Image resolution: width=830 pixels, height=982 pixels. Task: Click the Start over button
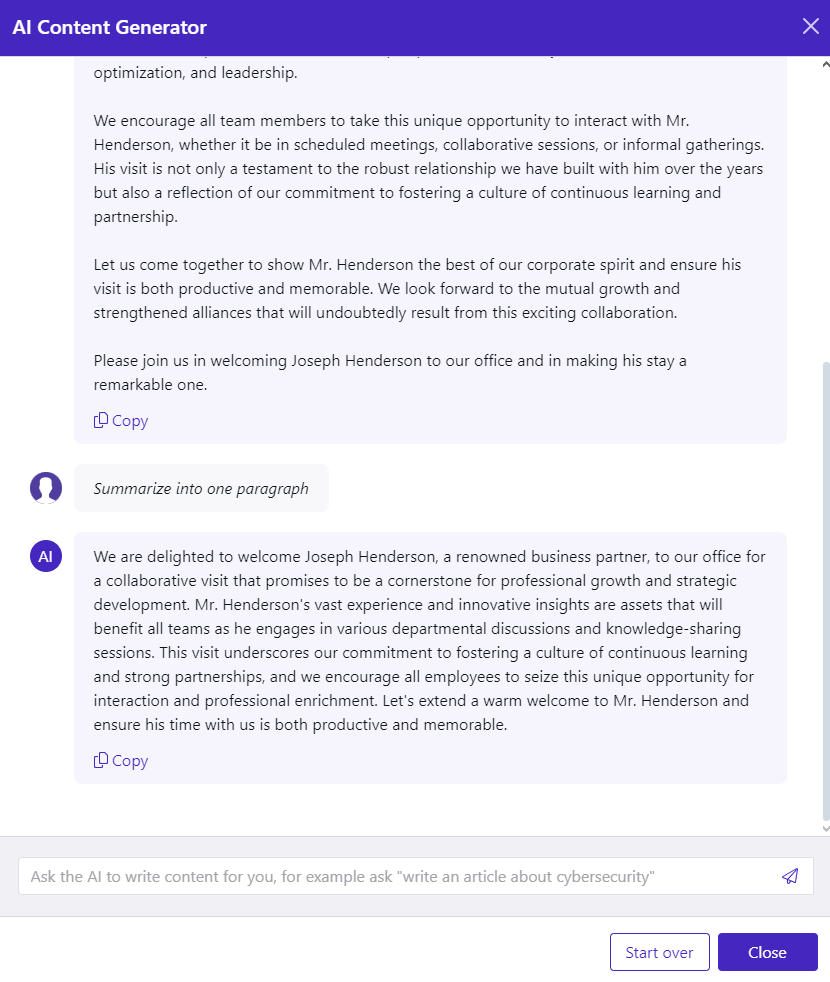(x=660, y=952)
